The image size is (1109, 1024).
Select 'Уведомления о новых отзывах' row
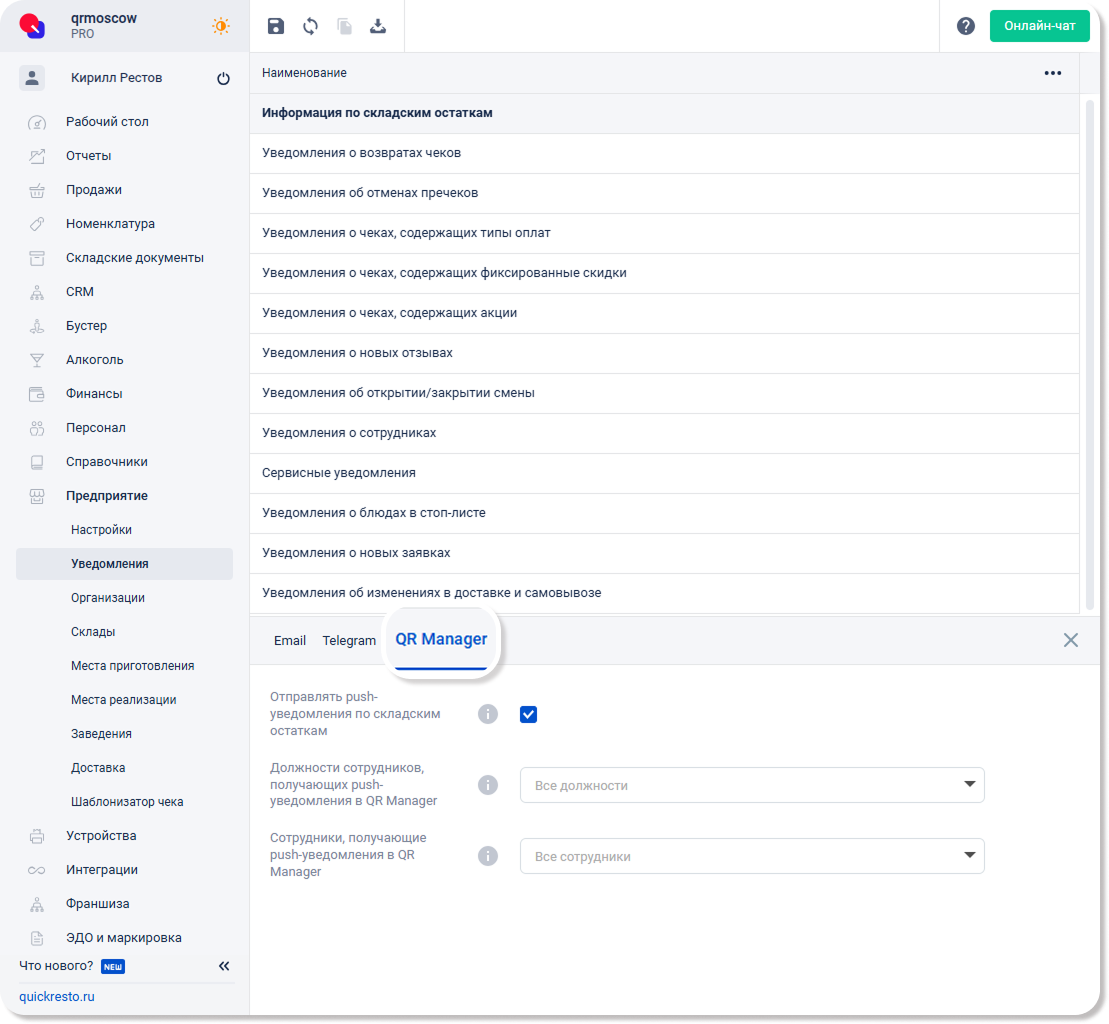tap(357, 353)
